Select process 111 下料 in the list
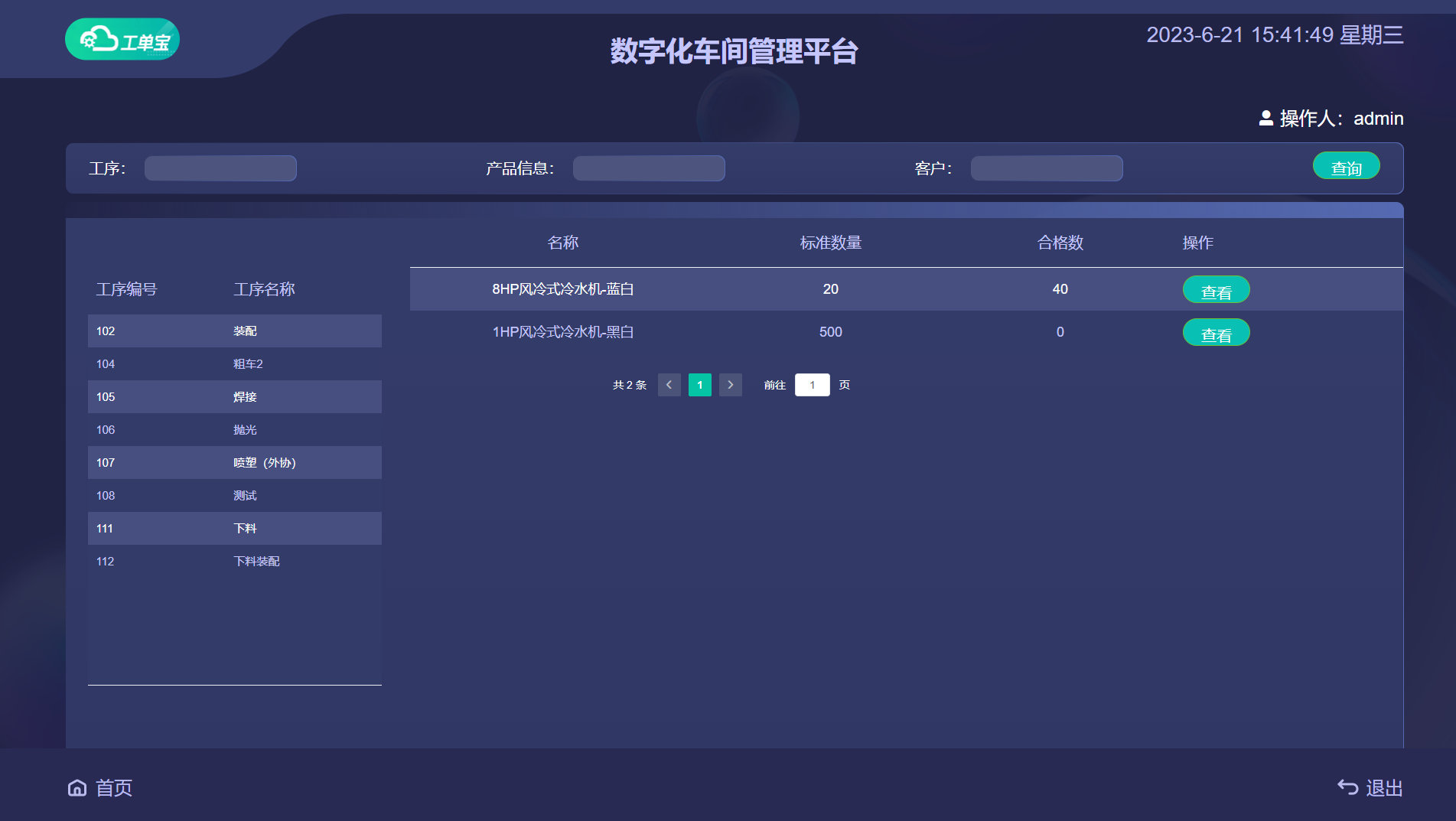This screenshot has width=1456, height=821. point(235,528)
